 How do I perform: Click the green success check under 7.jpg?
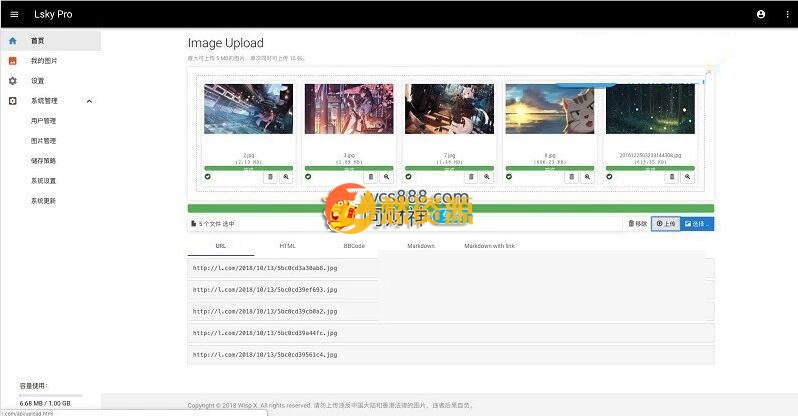[408, 177]
